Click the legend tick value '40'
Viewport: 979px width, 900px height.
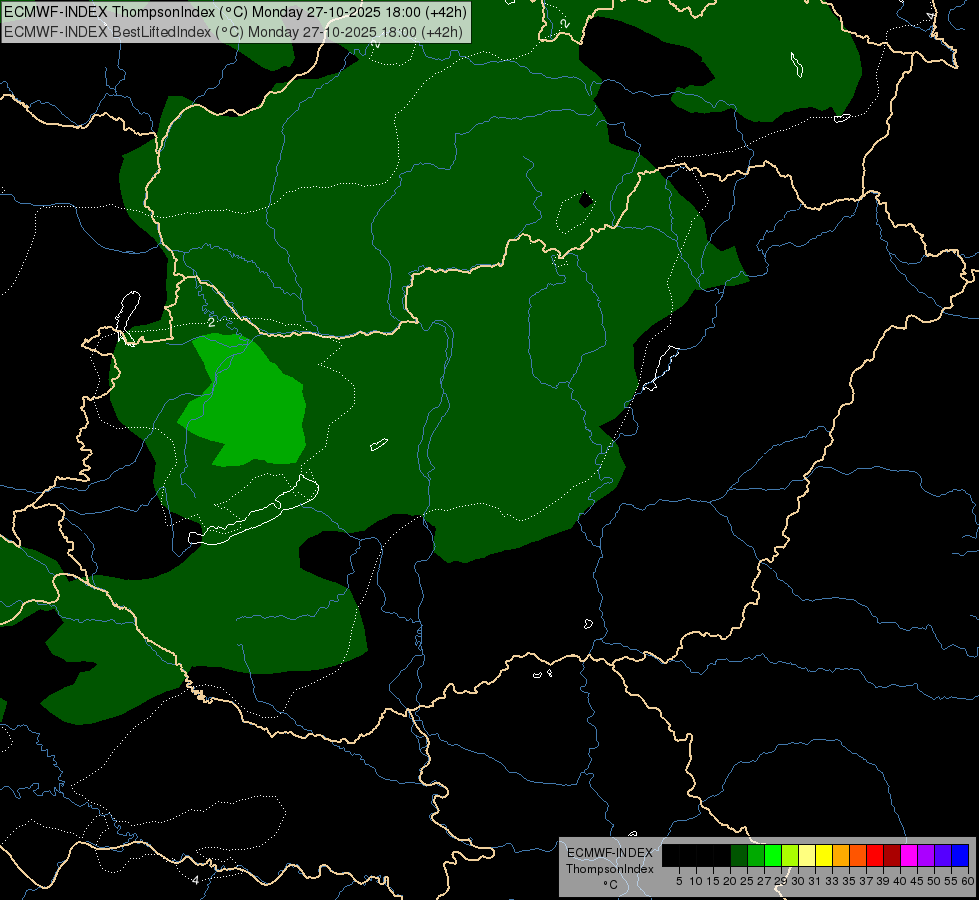pyautogui.click(x=900, y=881)
